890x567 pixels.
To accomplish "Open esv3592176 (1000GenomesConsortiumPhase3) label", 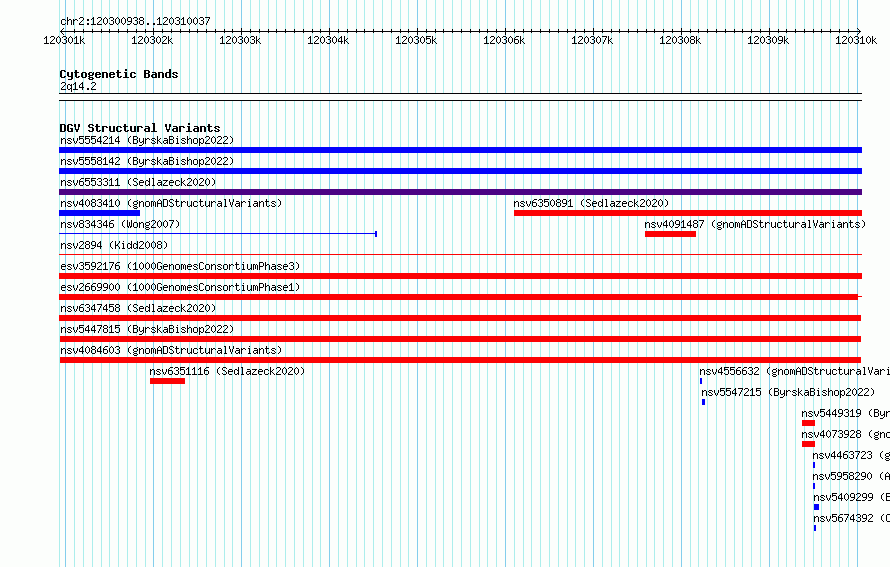I will tap(180, 266).
